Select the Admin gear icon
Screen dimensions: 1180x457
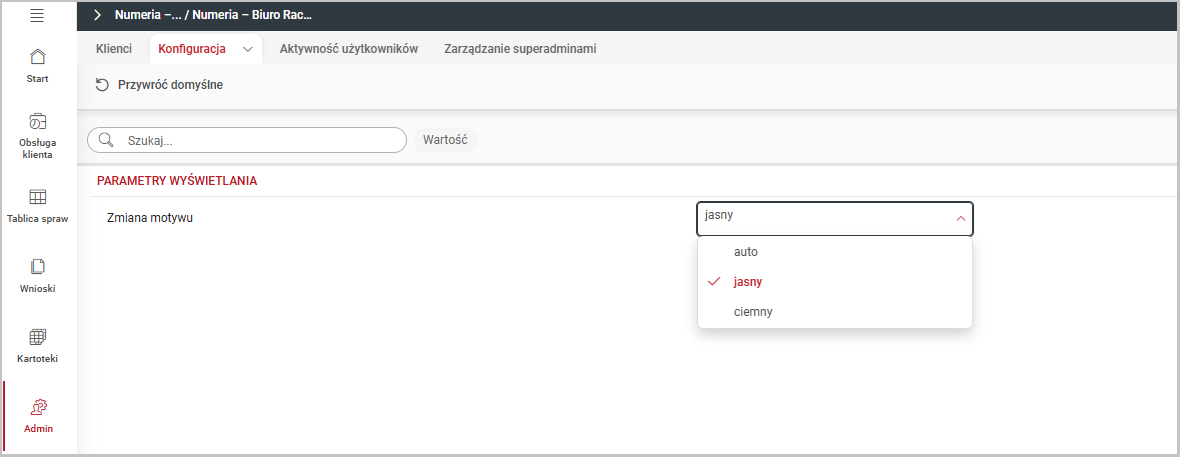pyautogui.click(x=38, y=407)
